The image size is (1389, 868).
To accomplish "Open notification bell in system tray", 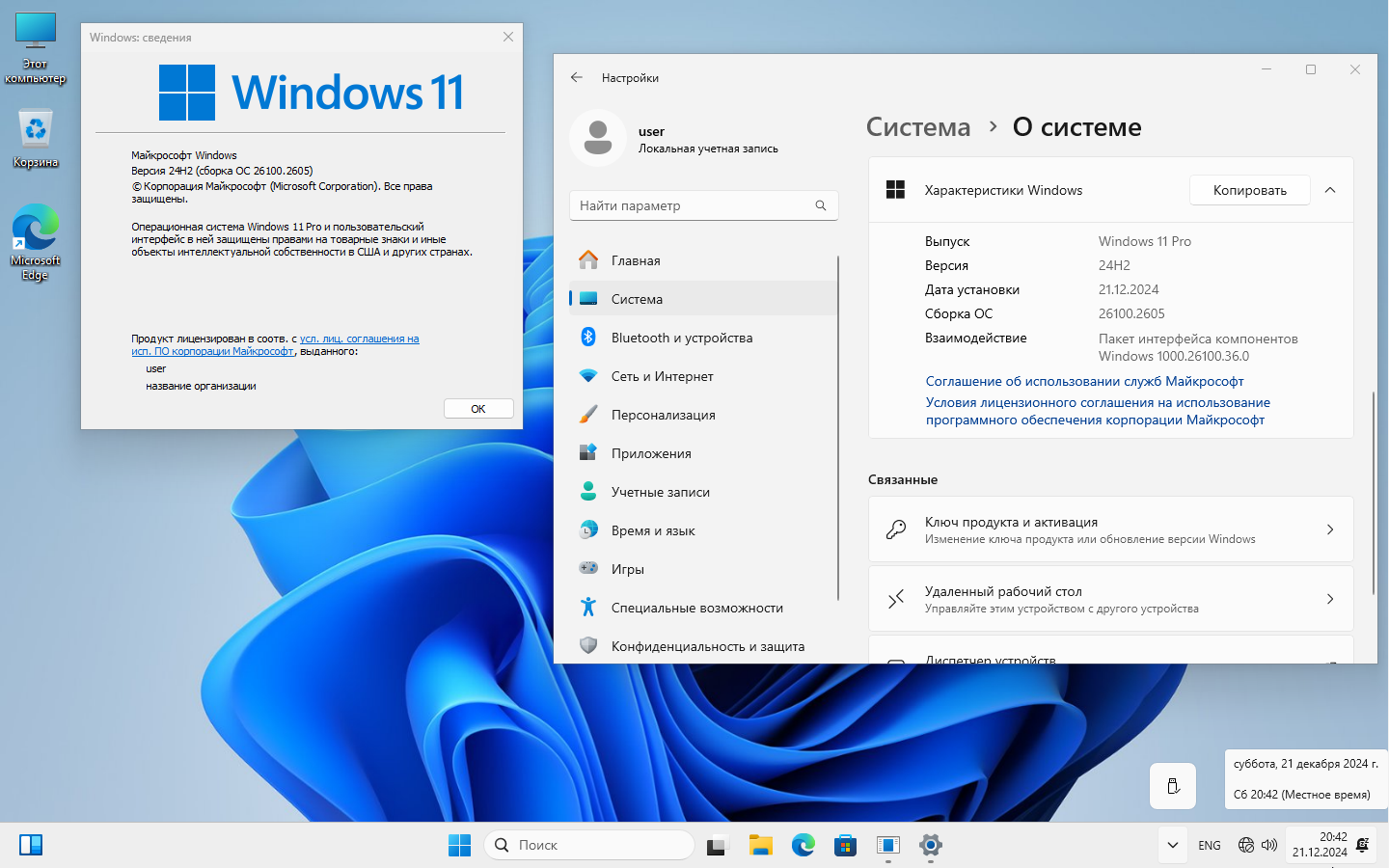I will point(1362,845).
